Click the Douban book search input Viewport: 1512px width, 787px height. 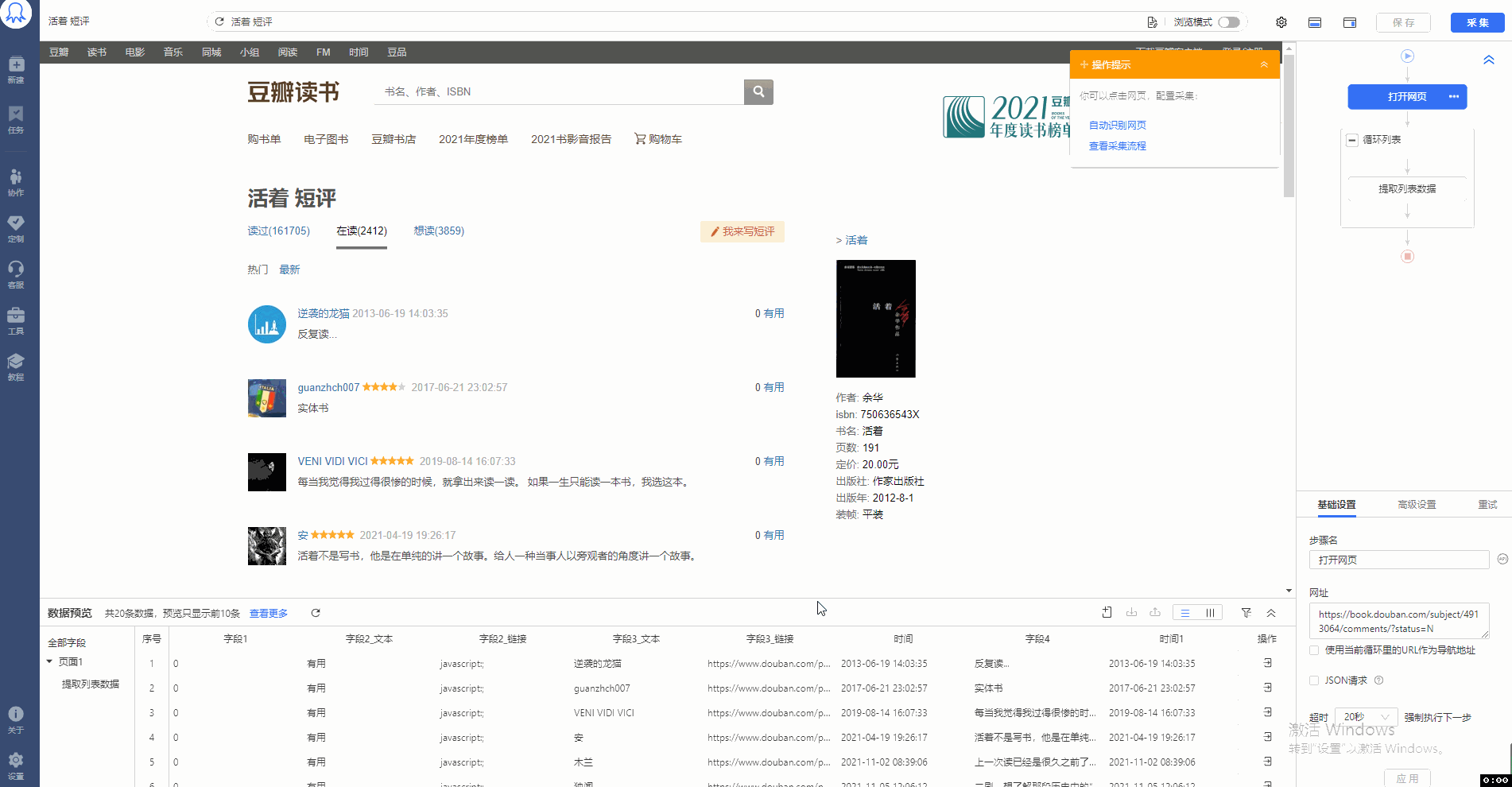560,91
